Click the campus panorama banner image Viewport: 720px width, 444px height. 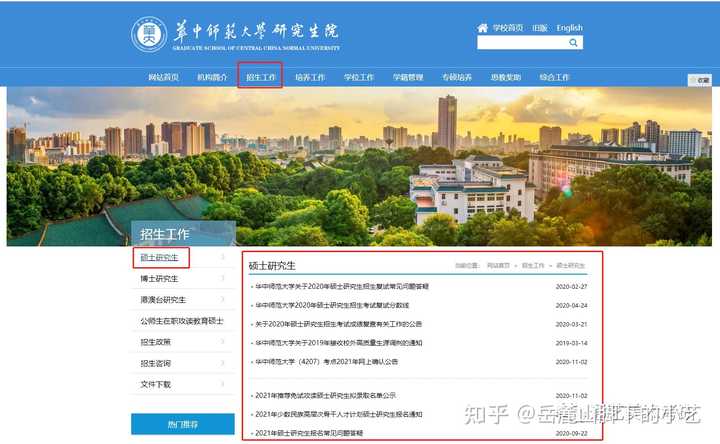(359, 166)
